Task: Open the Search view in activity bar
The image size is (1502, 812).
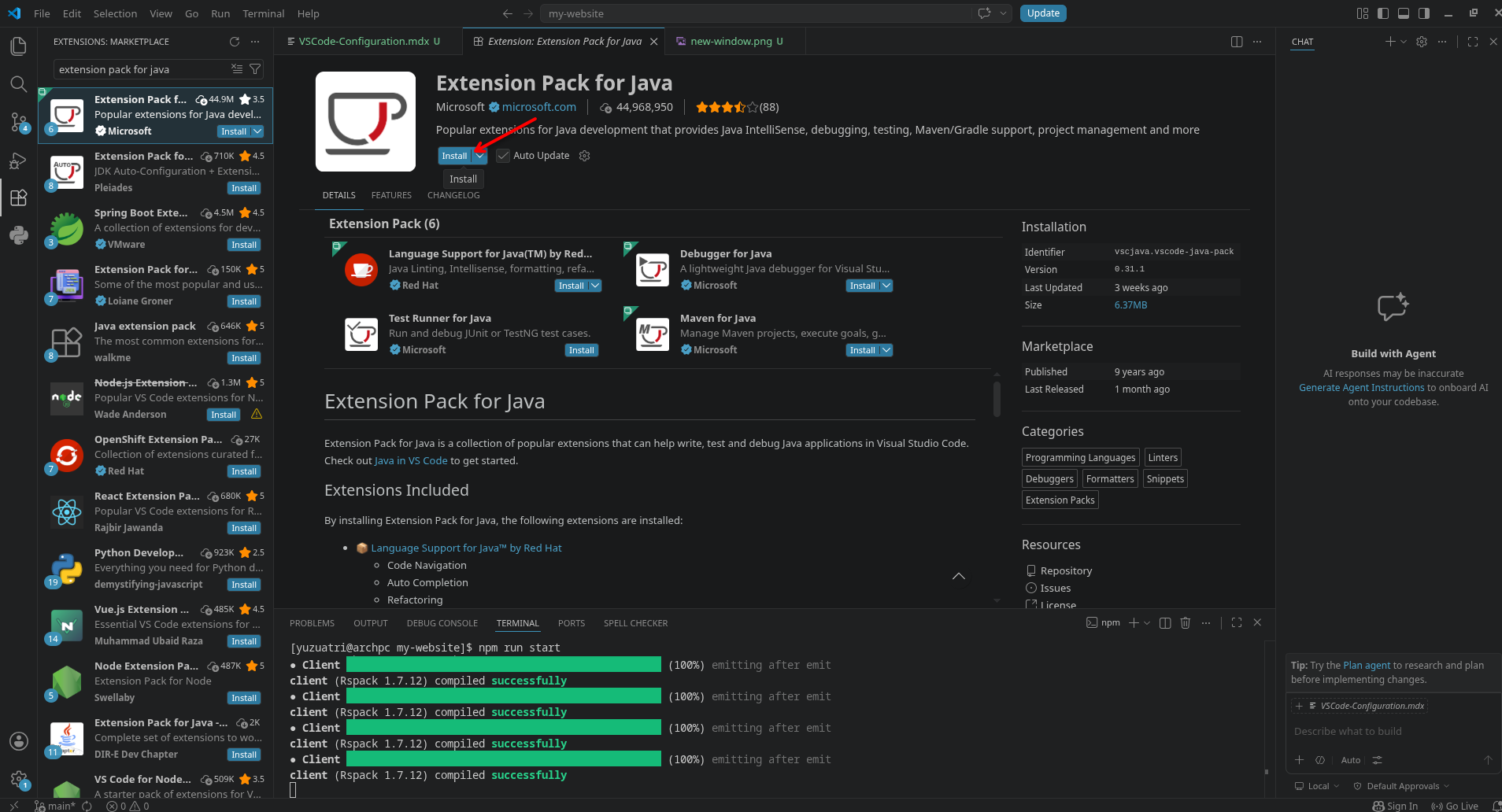Action: click(x=18, y=84)
